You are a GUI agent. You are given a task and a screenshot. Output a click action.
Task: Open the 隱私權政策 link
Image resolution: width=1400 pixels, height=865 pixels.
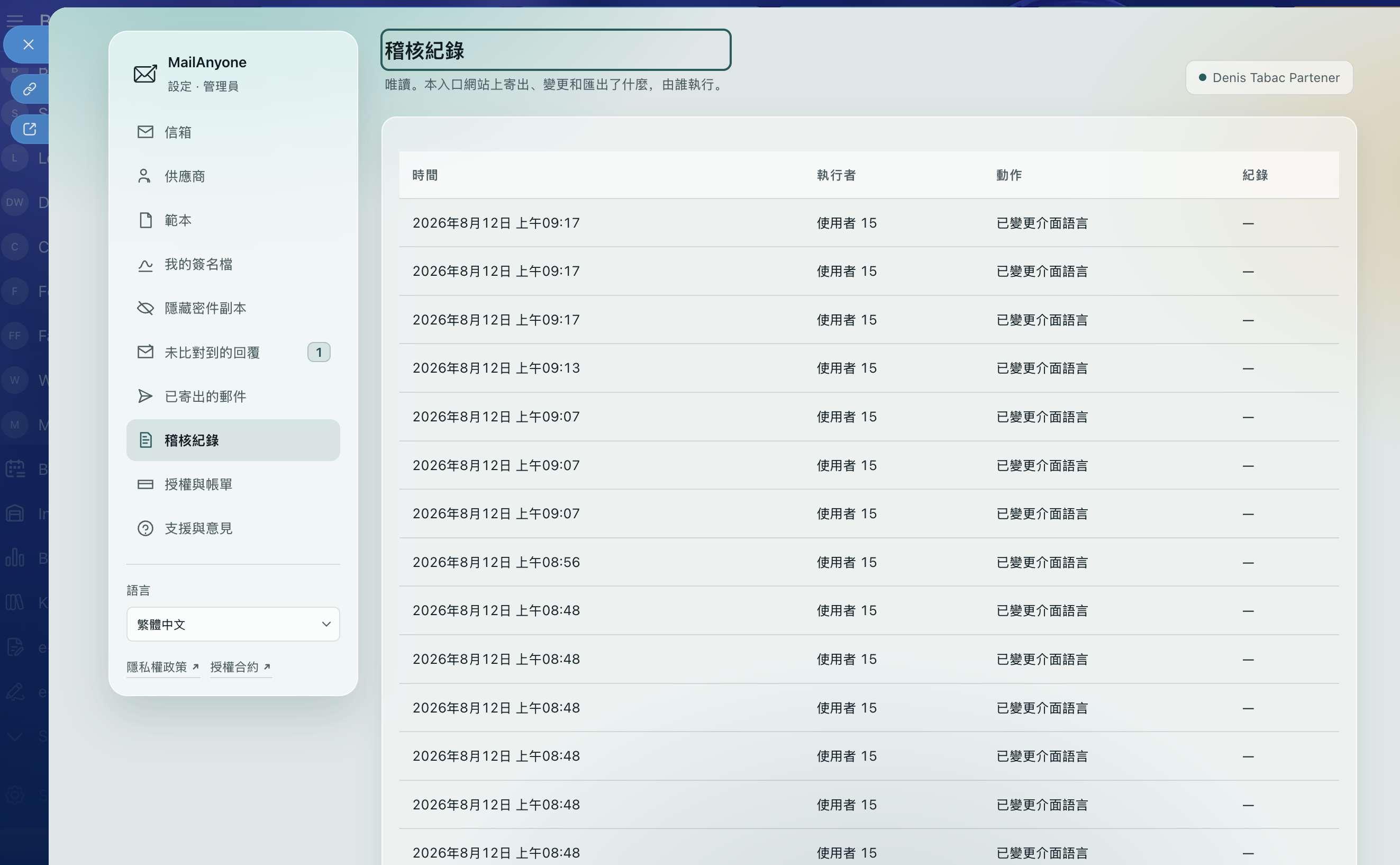click(163, 667)
